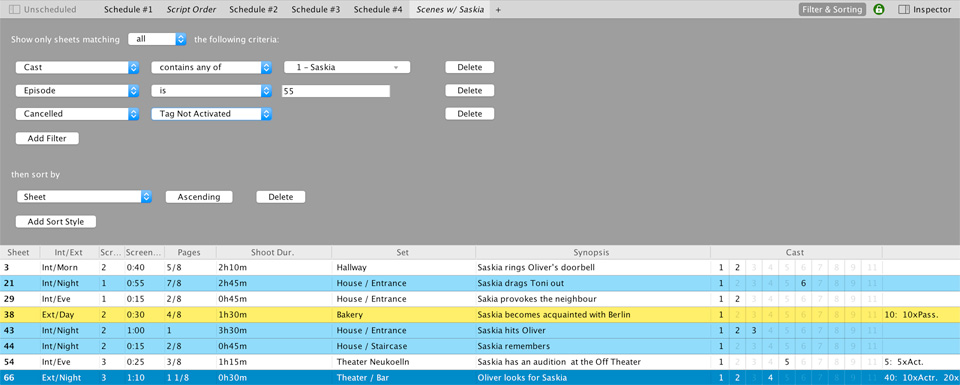Delete the Episode filter row
The width and height of the screenshot is (960, 385).
470,91
